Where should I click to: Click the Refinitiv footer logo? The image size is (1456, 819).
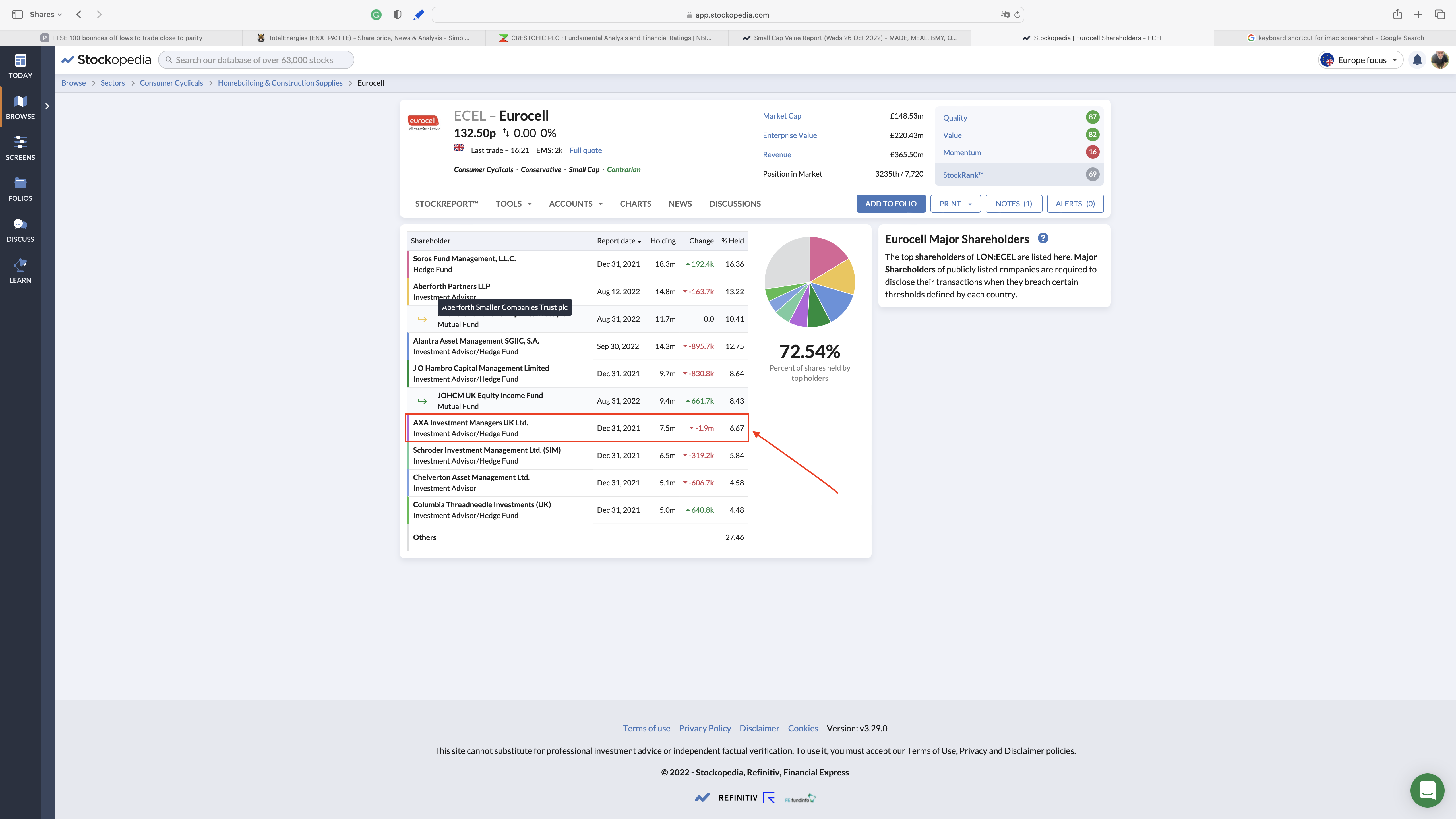(747, 797)
